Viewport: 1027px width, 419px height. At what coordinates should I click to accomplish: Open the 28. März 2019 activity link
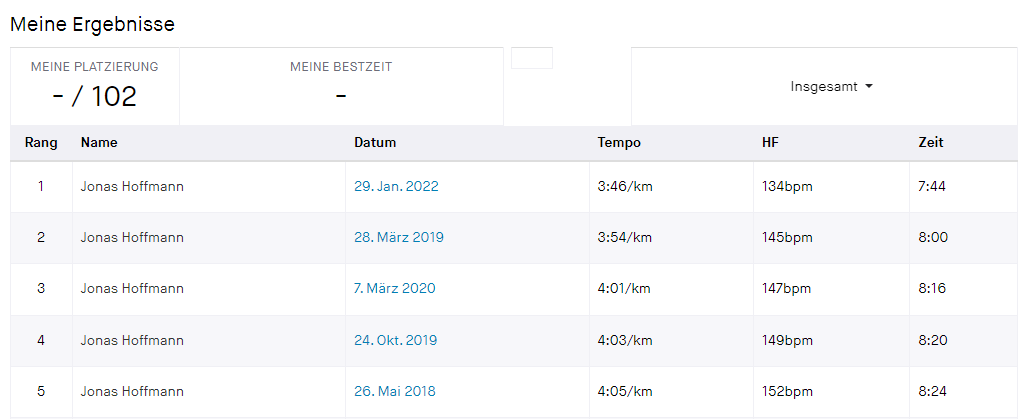click(399, 237)
